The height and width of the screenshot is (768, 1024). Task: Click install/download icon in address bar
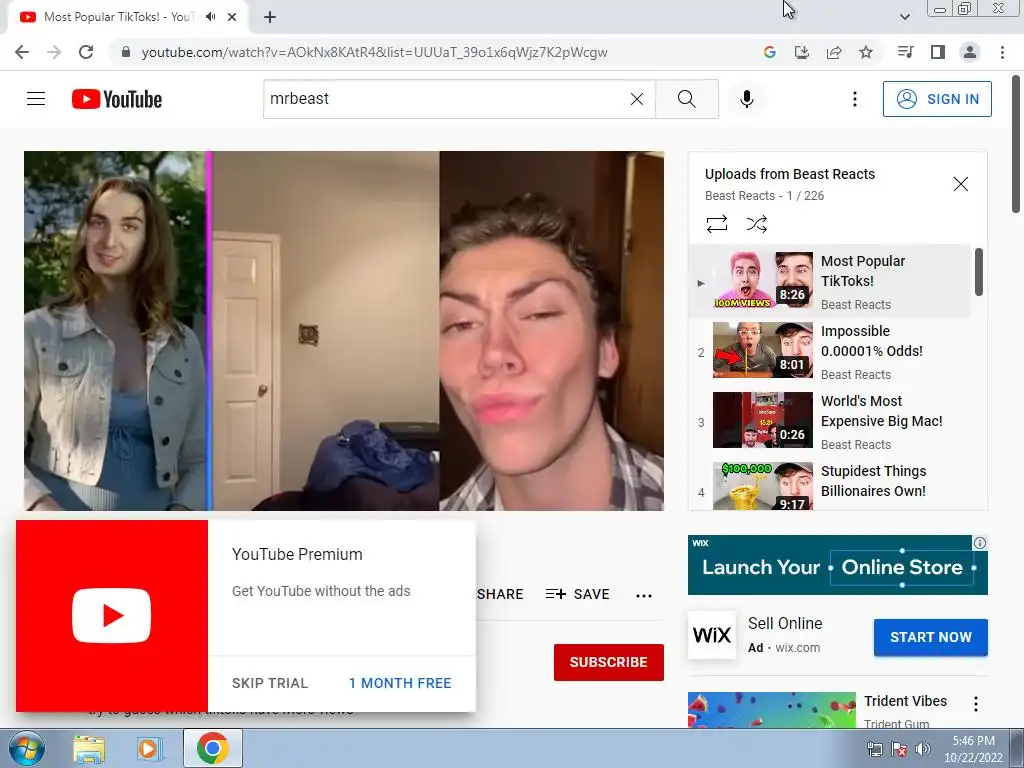tap(802, 52)
